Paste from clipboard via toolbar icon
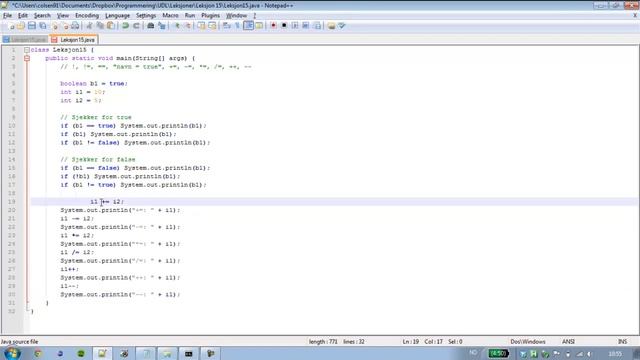This screenshot has height=360, width=640. pyautogui.click(x=111, y=26)
